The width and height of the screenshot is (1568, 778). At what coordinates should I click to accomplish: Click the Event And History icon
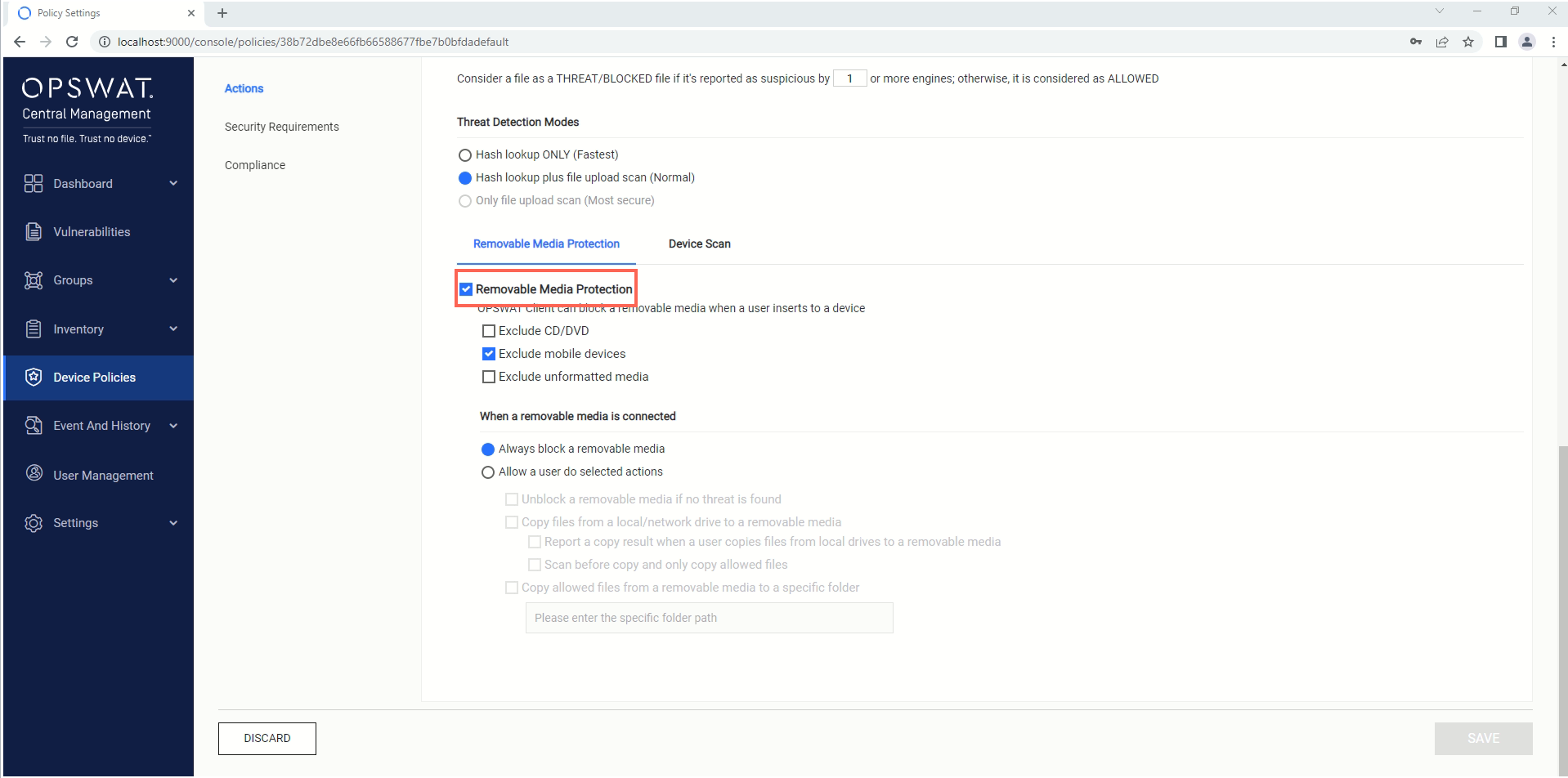(x=34, y=425)
